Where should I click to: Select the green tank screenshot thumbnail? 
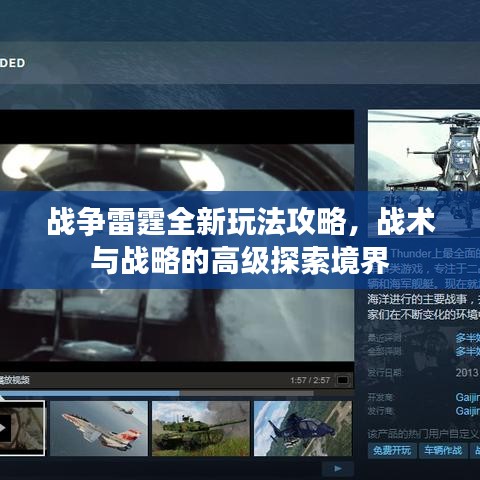[201, 428]
